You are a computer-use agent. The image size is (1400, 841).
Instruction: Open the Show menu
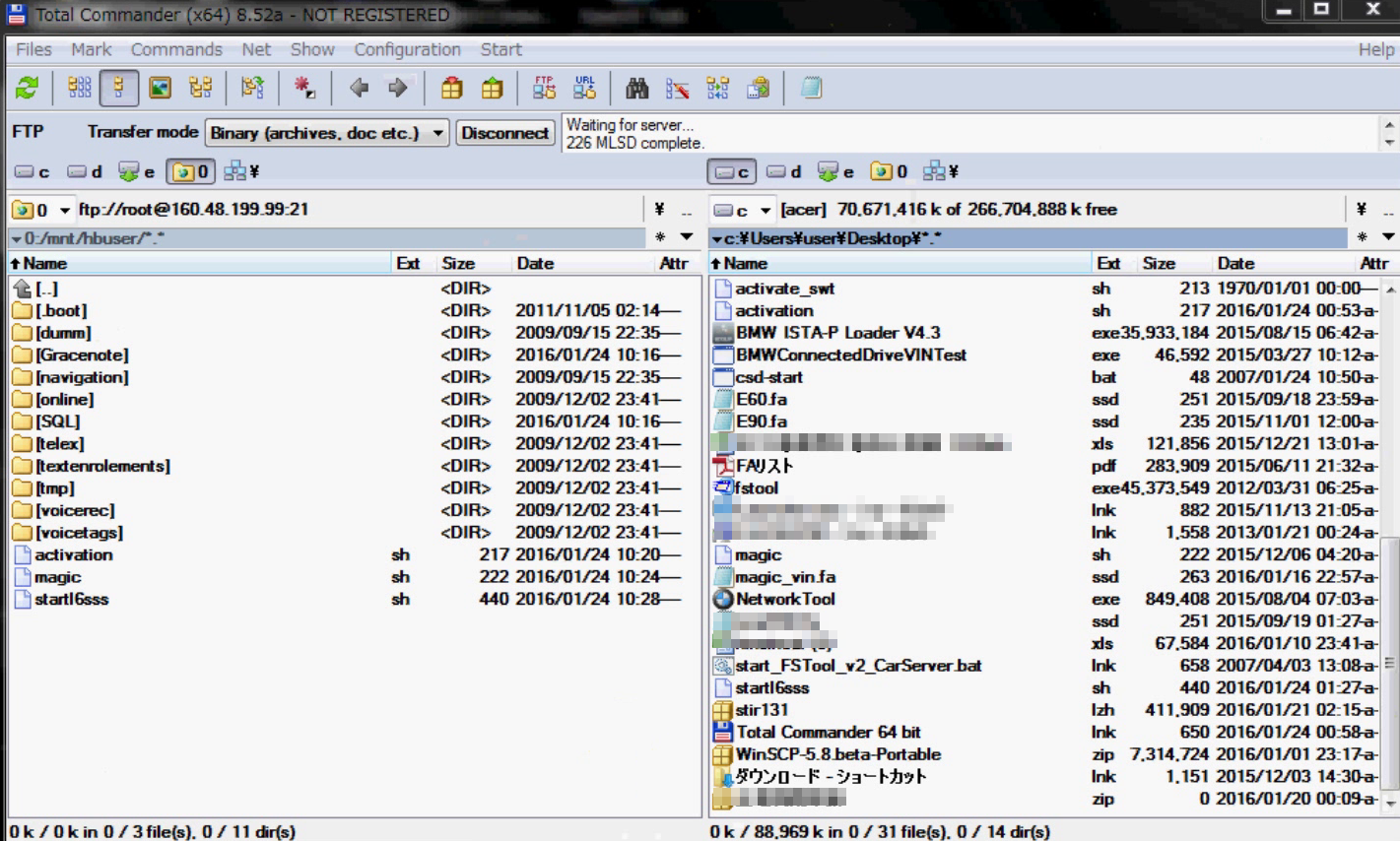coord(312,49)
